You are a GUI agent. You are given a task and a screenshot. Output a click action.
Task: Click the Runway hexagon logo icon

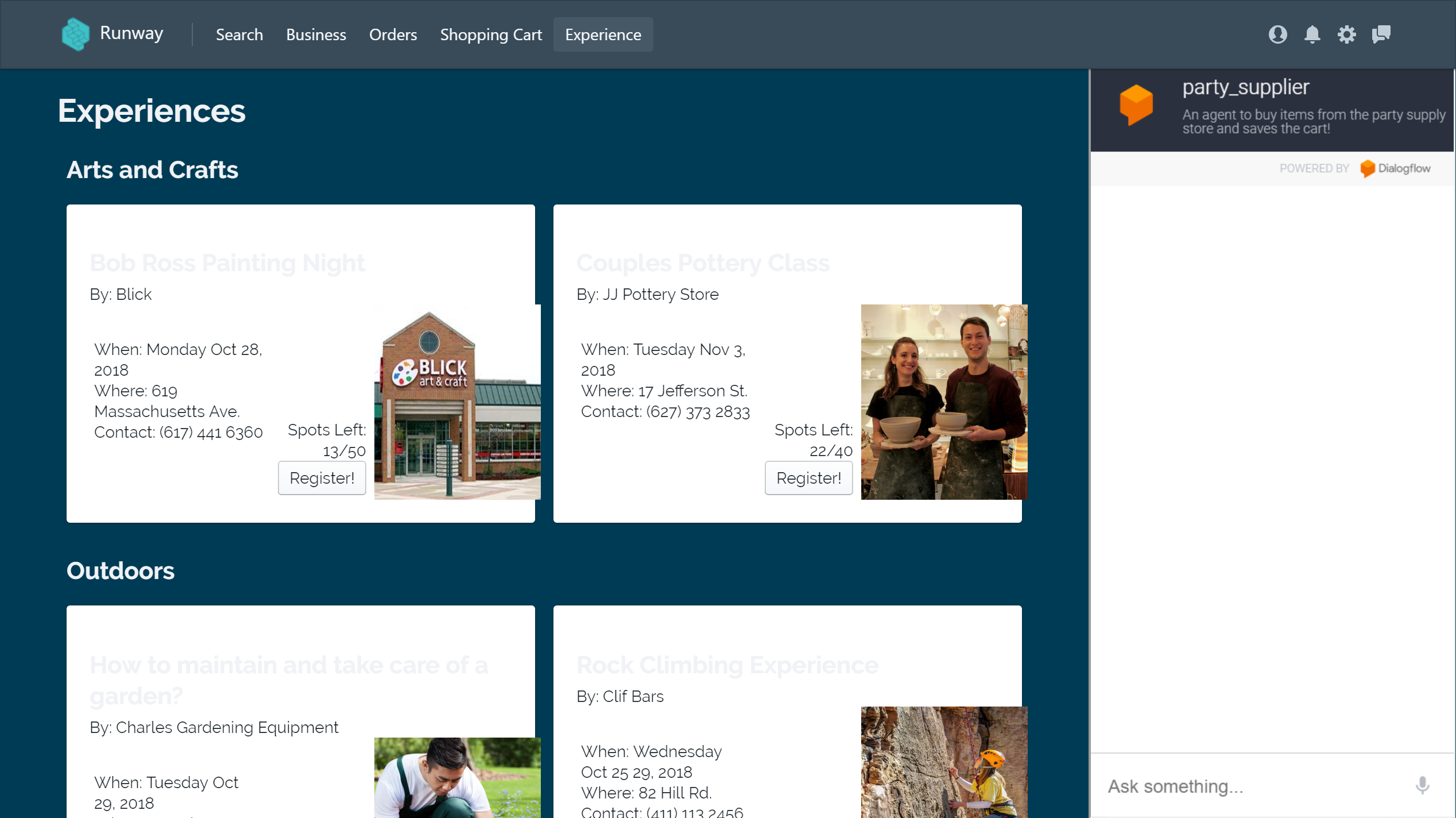pos(75,34)
